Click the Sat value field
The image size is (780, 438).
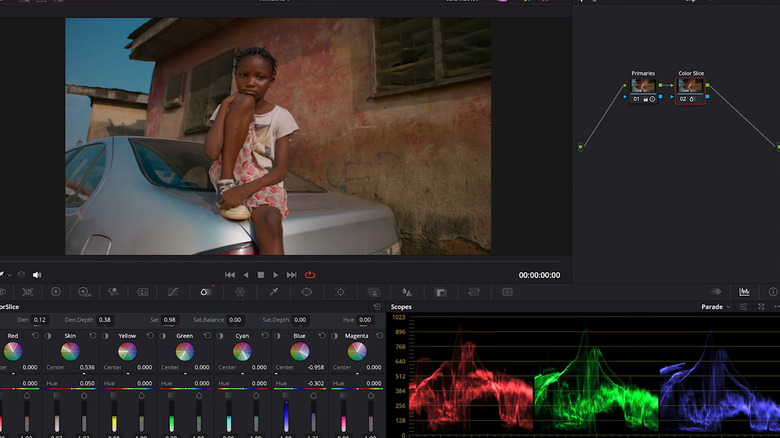(x=169, y=320)
